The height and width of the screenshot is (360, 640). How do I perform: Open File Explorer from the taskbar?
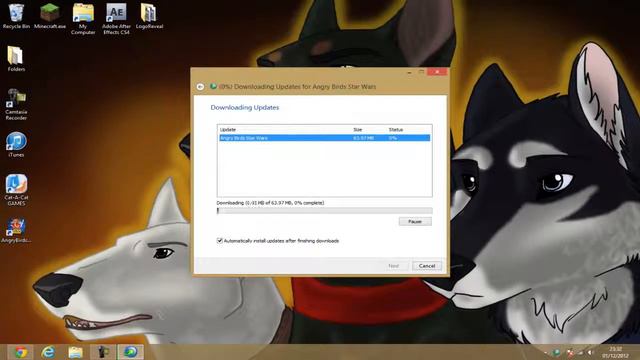click(x=76, y=352)
